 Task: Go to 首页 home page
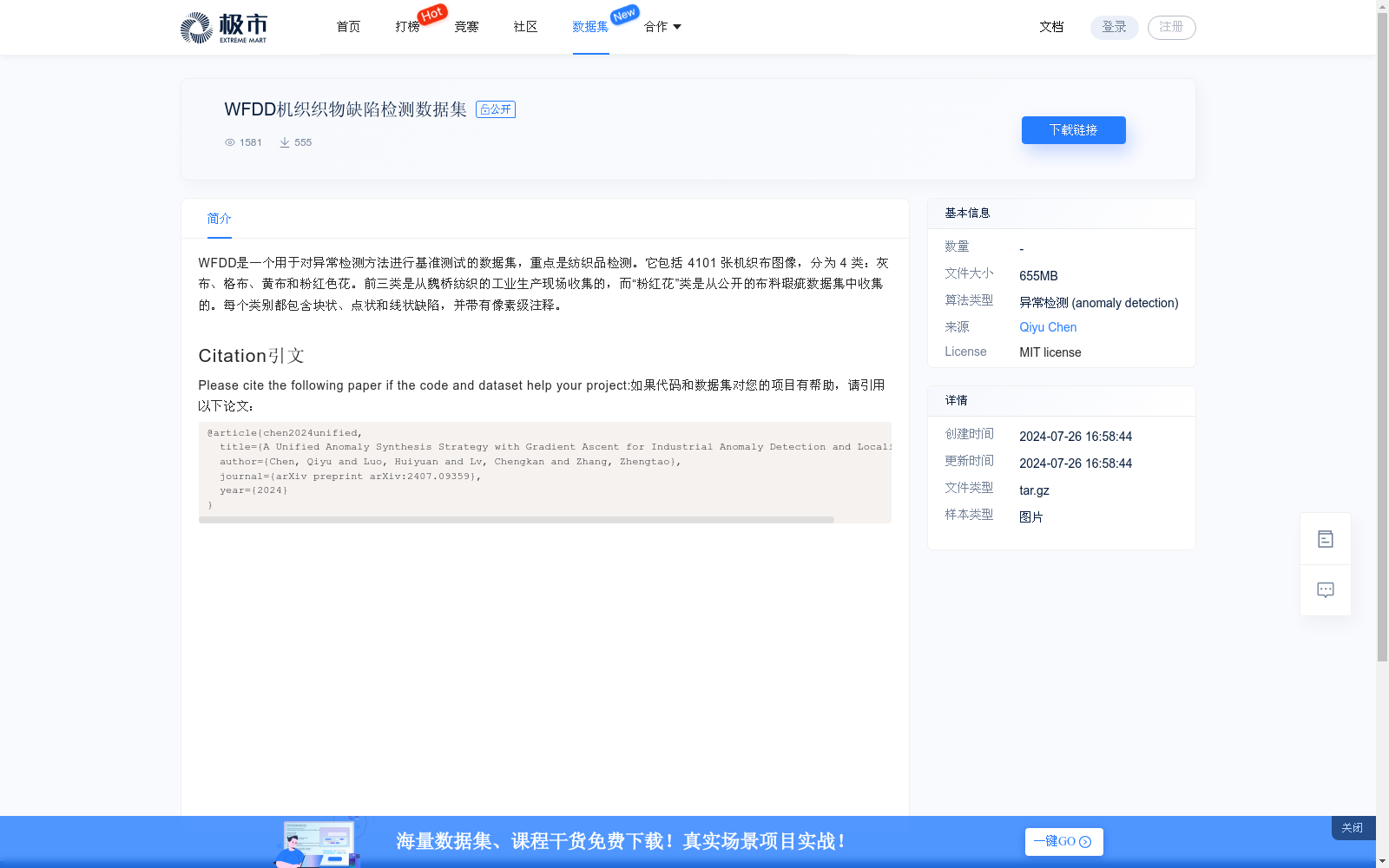[x=348, y=27]
